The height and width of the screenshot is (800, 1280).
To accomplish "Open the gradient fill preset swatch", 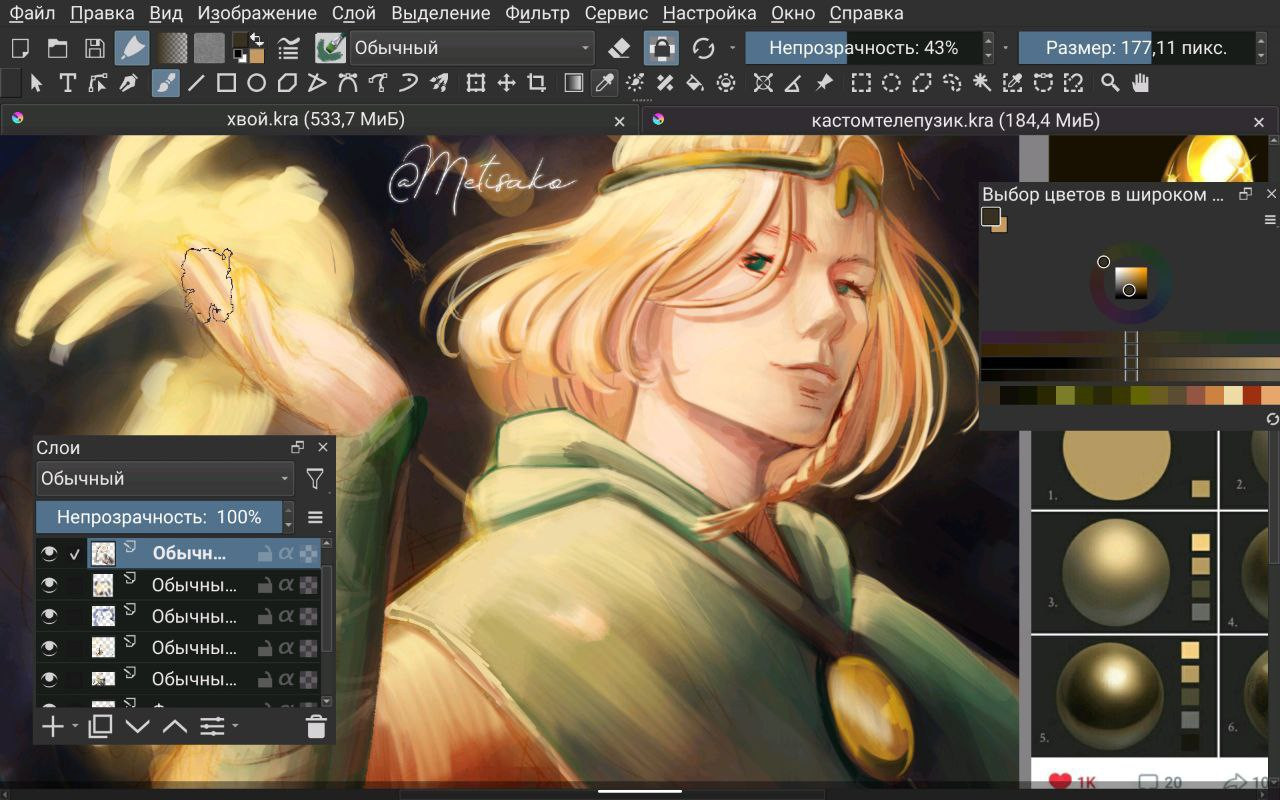I will coord(173,47).
